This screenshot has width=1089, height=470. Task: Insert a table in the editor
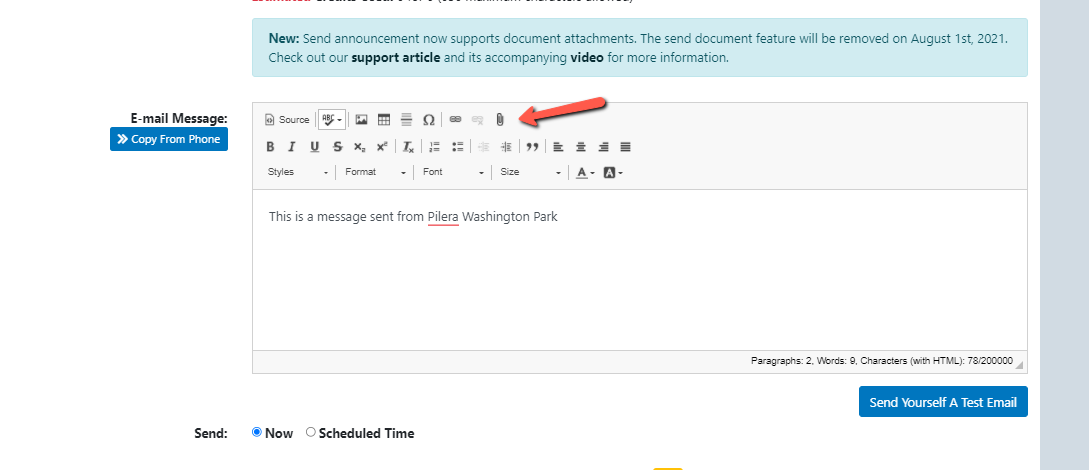[383, 119]
